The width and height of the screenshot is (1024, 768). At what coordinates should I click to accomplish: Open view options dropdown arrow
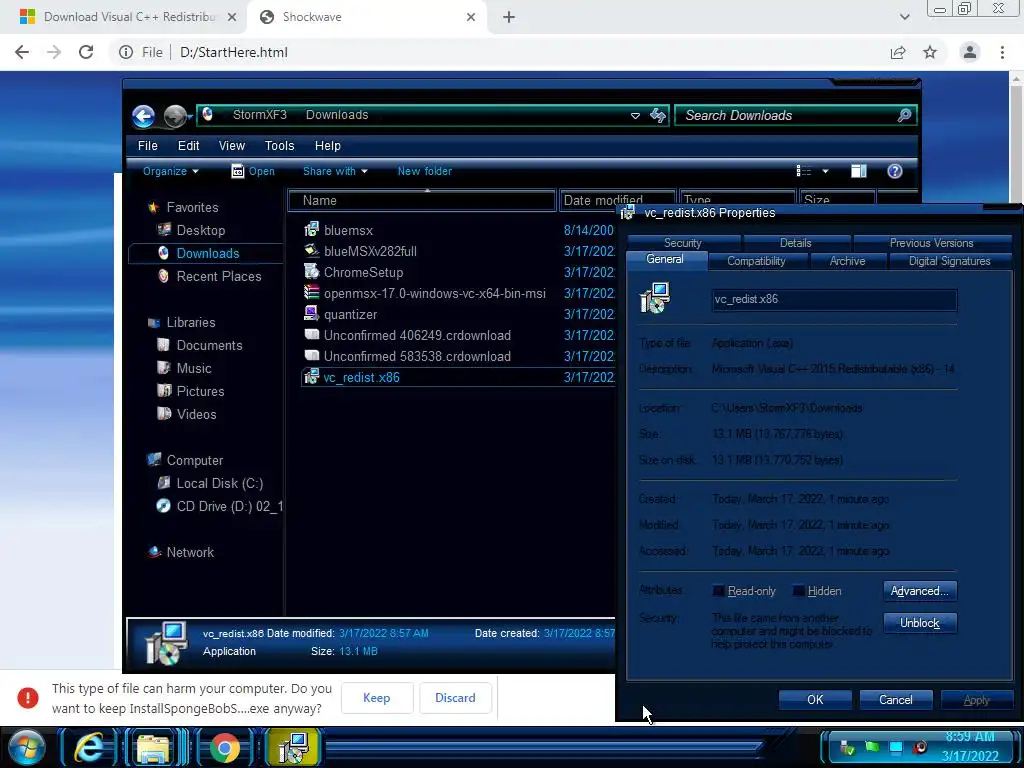click(825, 171)
